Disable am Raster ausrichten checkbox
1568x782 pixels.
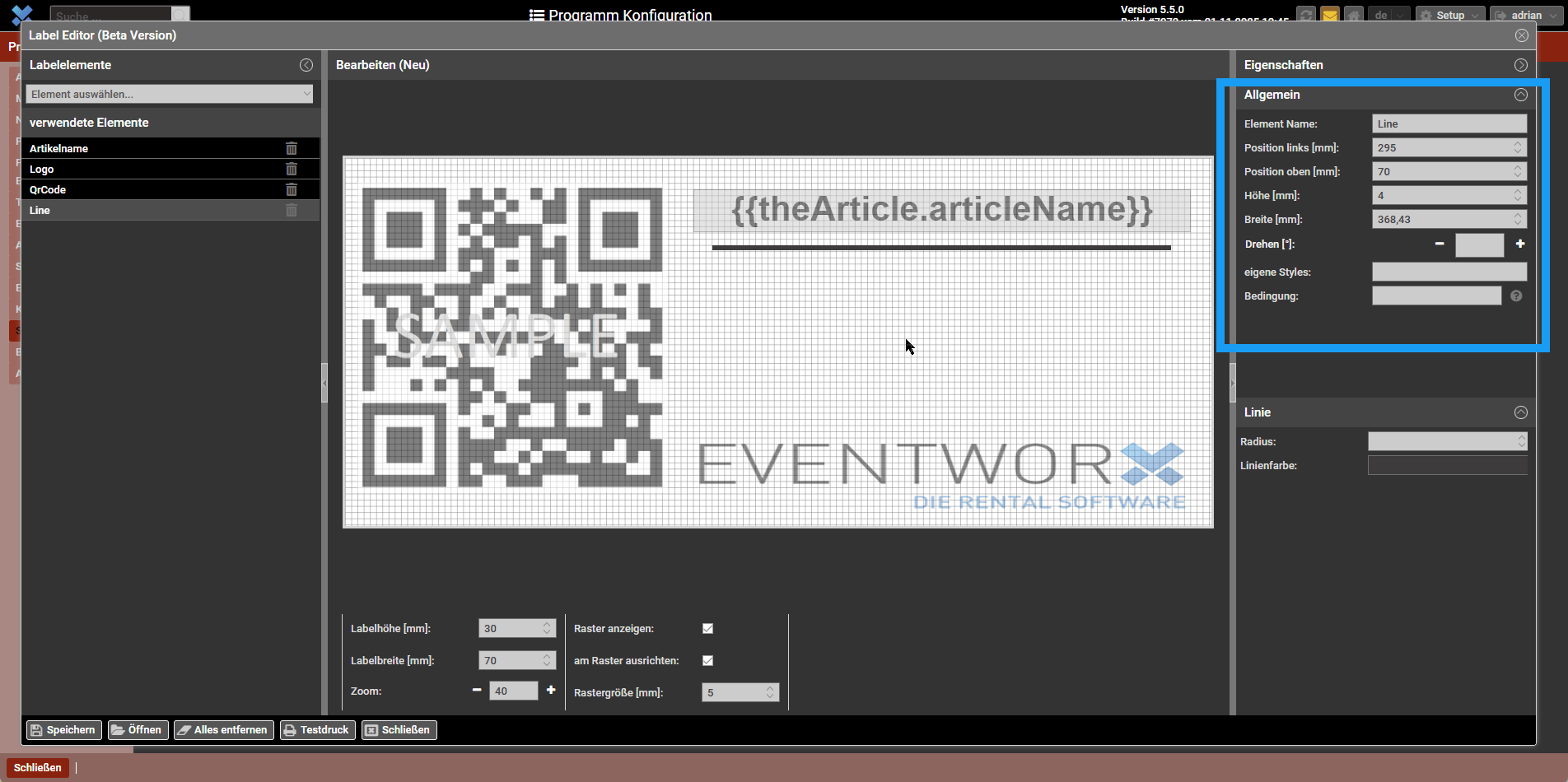(707, 661)
